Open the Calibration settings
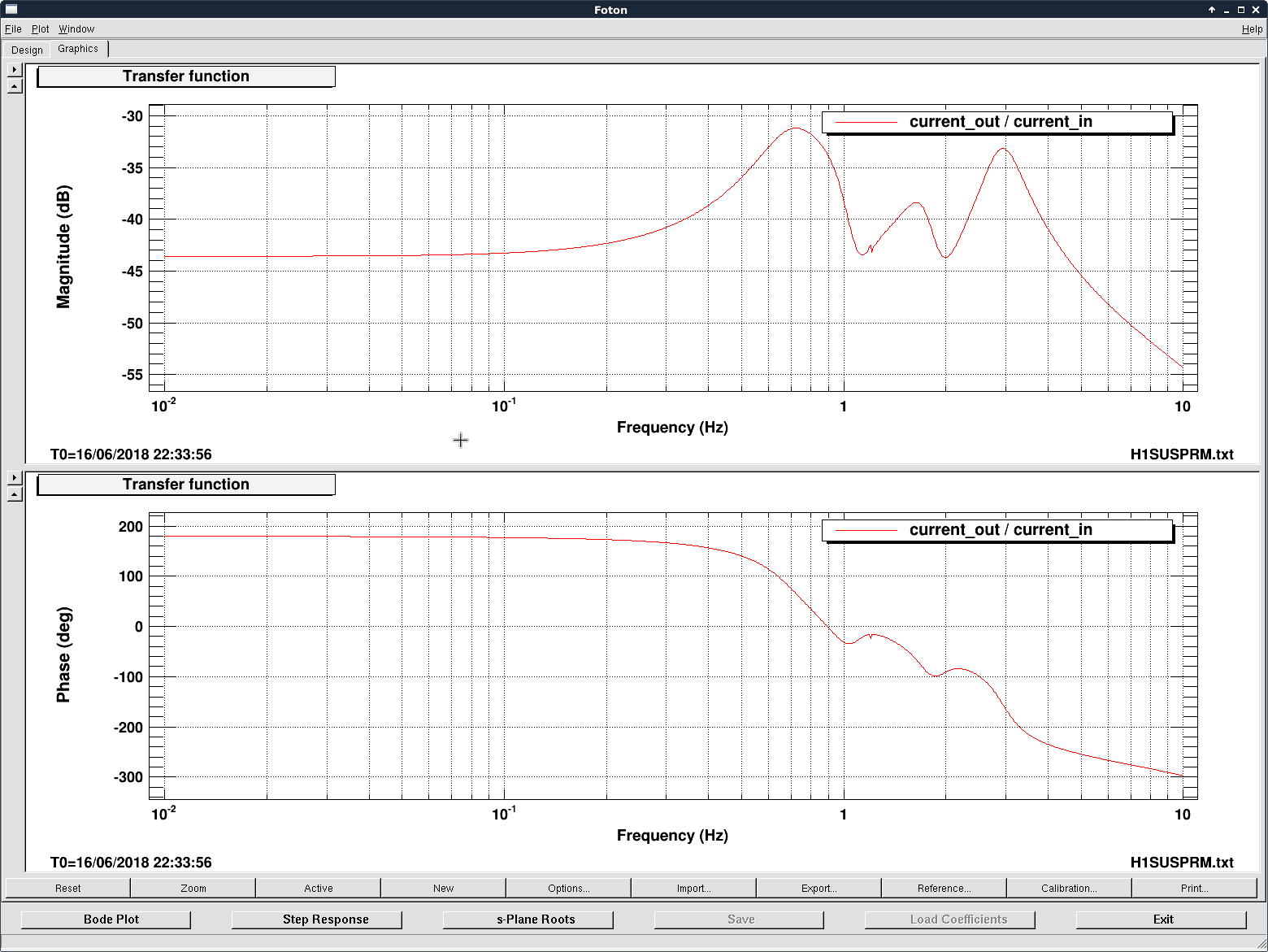Screen dimensions: 1268x952 point(1069,888)
